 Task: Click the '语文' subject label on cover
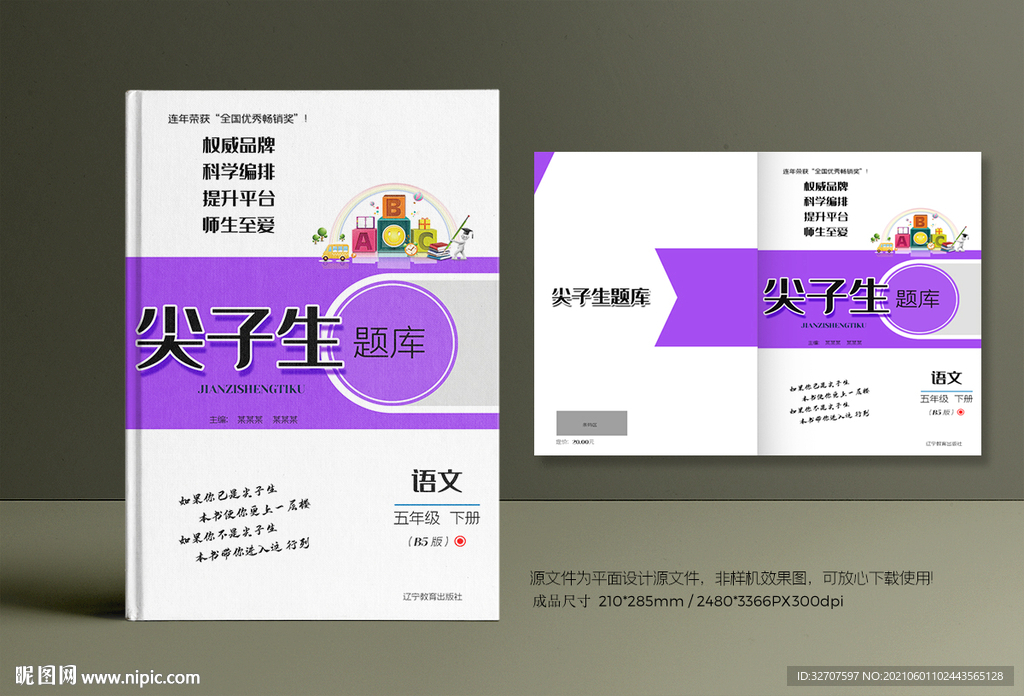(436, 482)
